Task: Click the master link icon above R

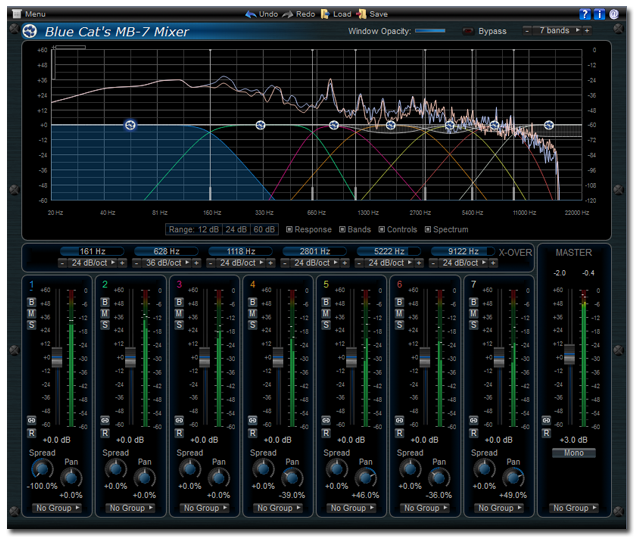Action: tap(546, 420)
